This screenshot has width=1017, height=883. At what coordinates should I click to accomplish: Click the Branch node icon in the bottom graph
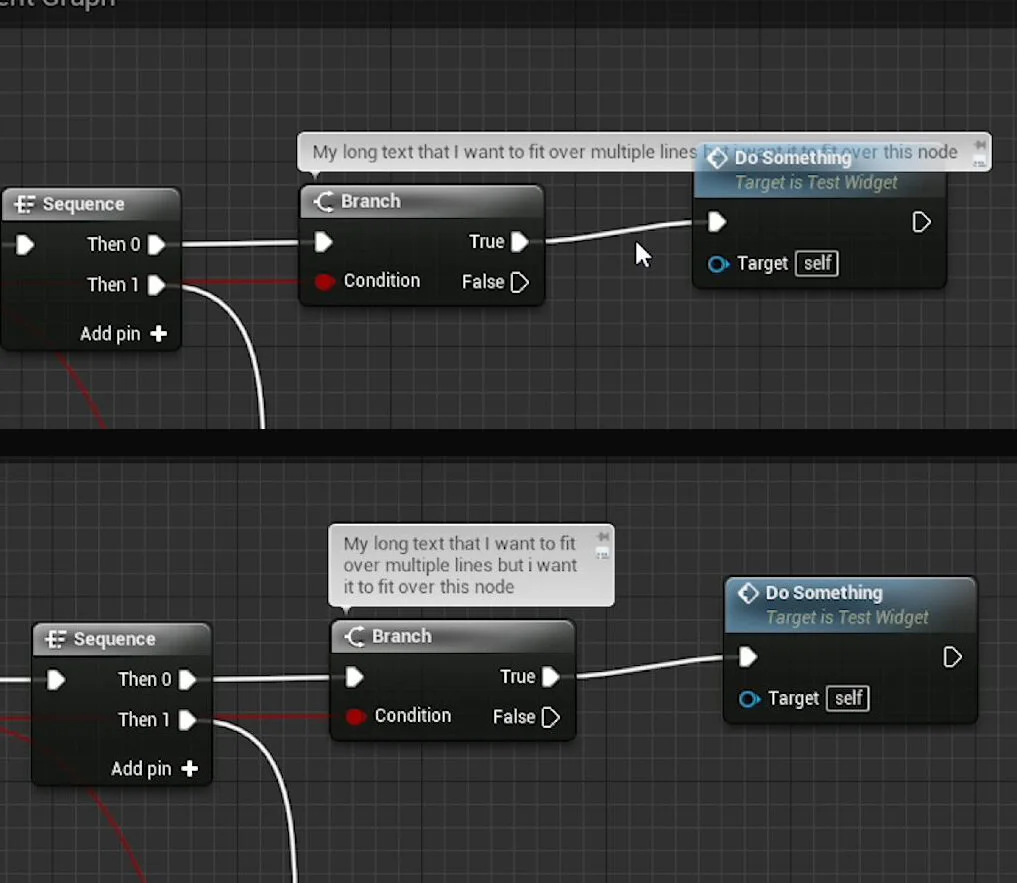(x=353, y=636)
